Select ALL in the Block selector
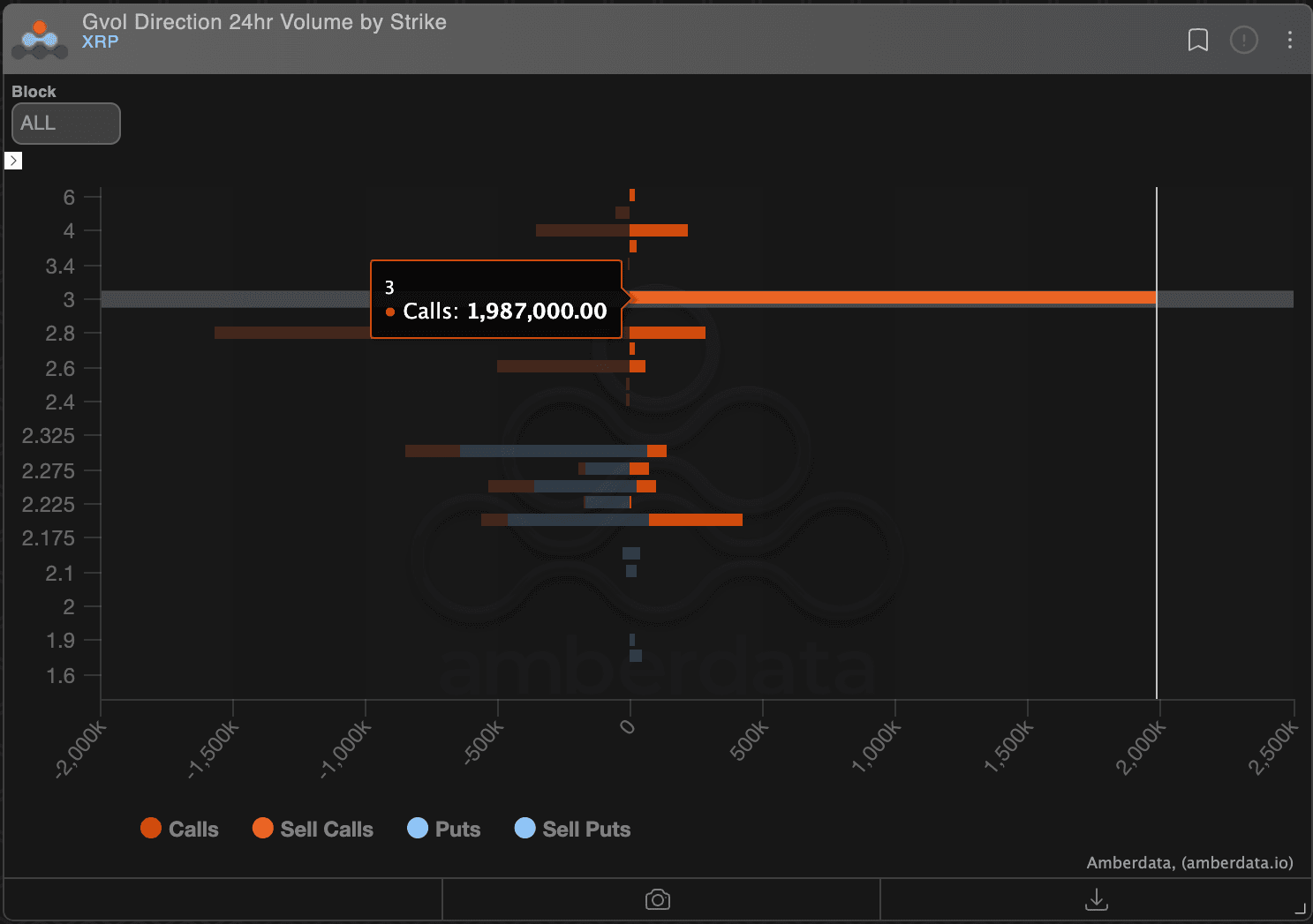 click(x=65, y=124)
